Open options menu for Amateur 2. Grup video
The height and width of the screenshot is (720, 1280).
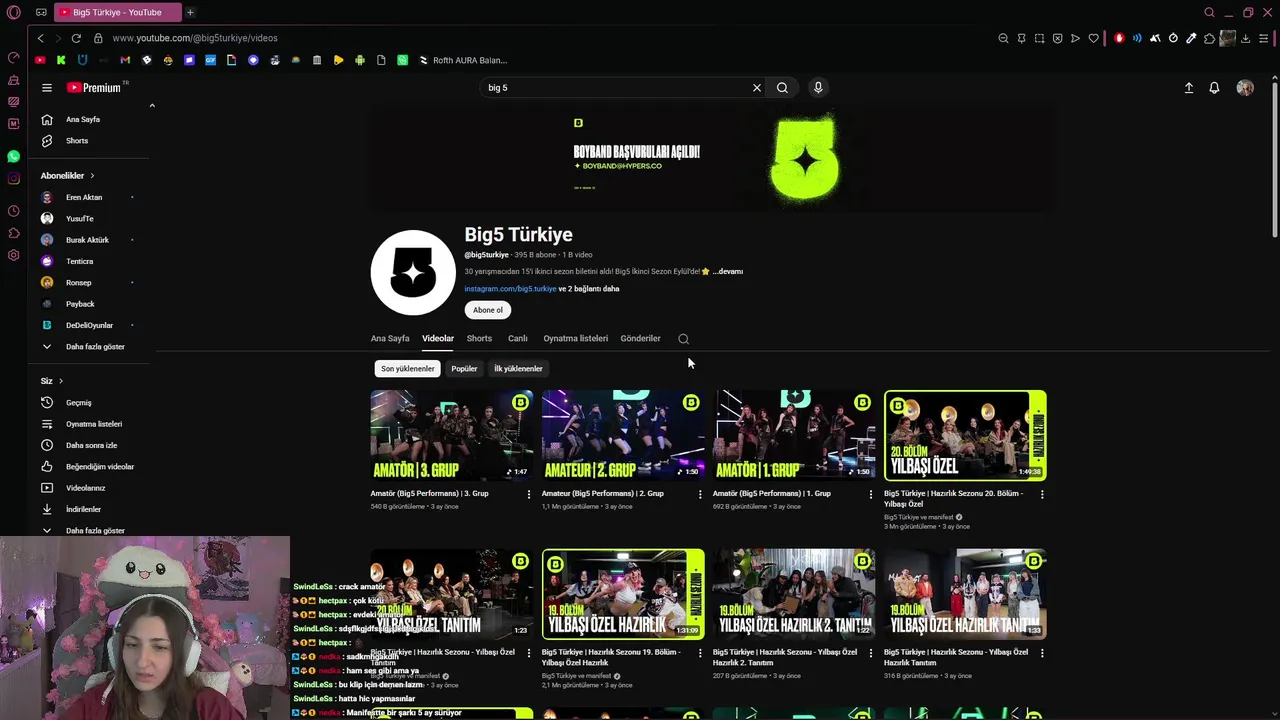point(700,494)
